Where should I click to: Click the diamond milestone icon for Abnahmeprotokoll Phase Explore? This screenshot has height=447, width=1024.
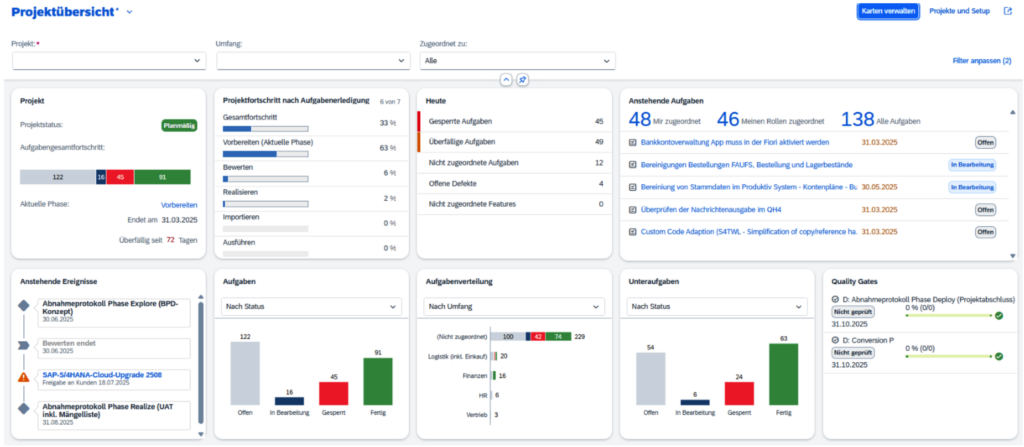click(24, 305)
